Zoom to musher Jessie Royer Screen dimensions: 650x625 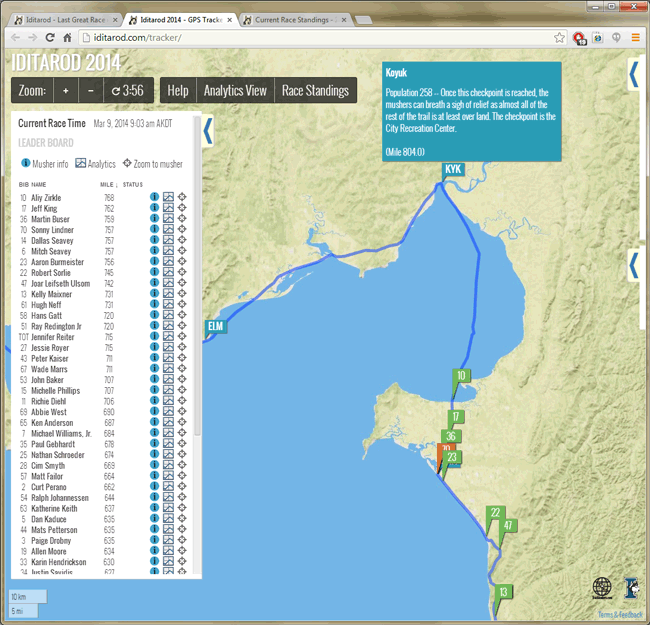[182, 347]
